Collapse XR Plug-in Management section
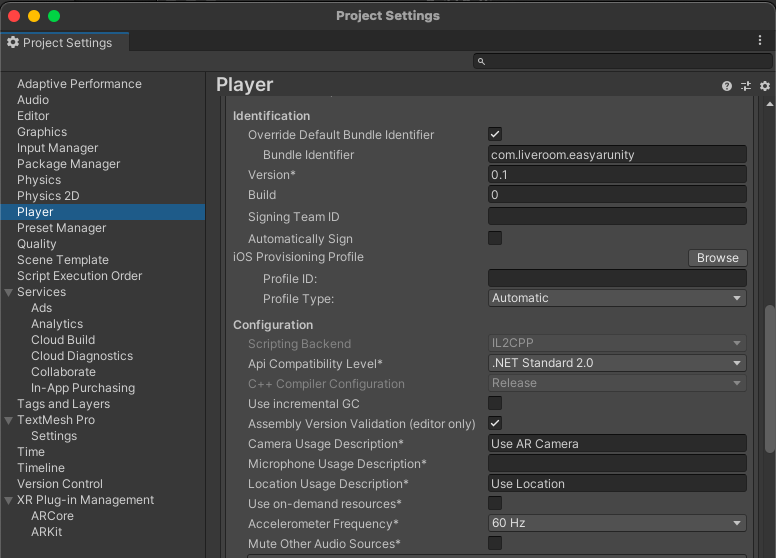This screenshot has height=558, width=776. tap(9, 500)
